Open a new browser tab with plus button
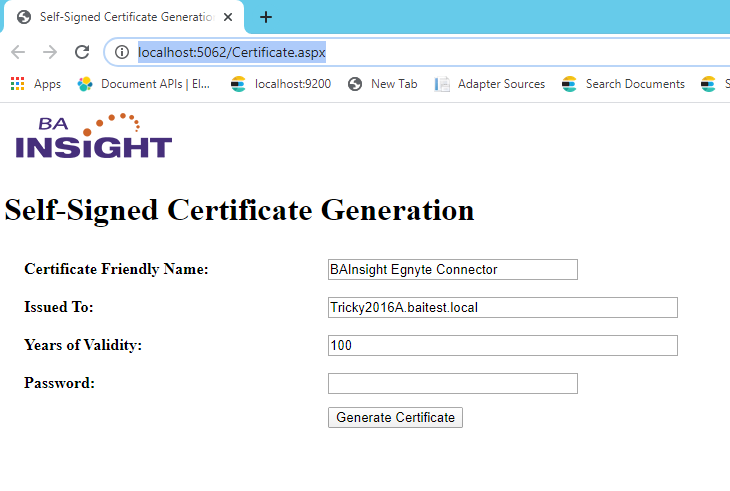Image resolution: width=730 pixels, height=491 pixels. 266,17
